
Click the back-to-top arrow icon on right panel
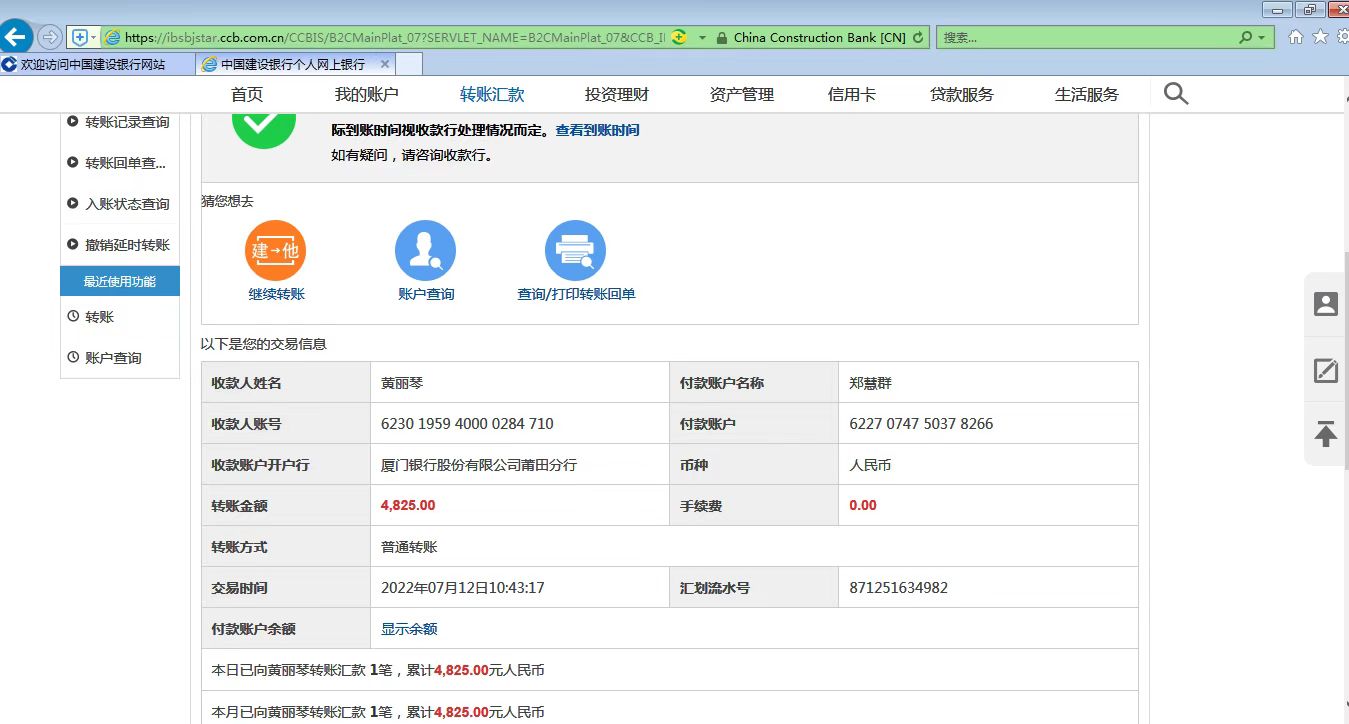[1326, 434]
